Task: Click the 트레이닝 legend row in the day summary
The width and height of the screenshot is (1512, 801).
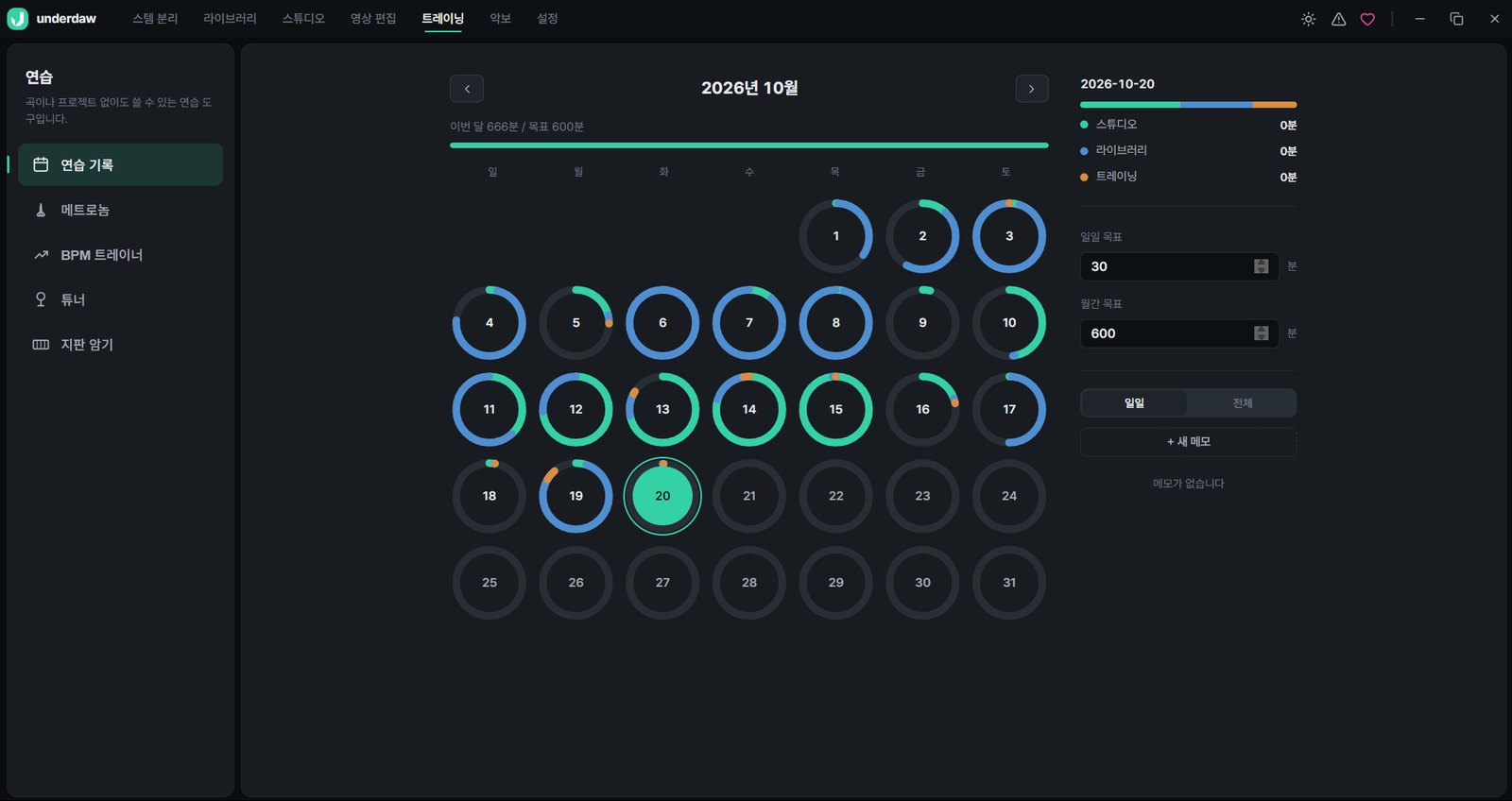Action: [1188, 177]
